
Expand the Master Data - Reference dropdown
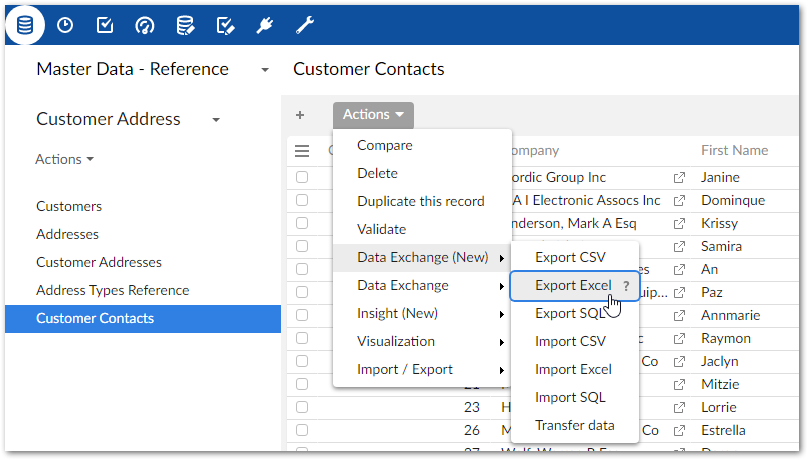[264, 70]
